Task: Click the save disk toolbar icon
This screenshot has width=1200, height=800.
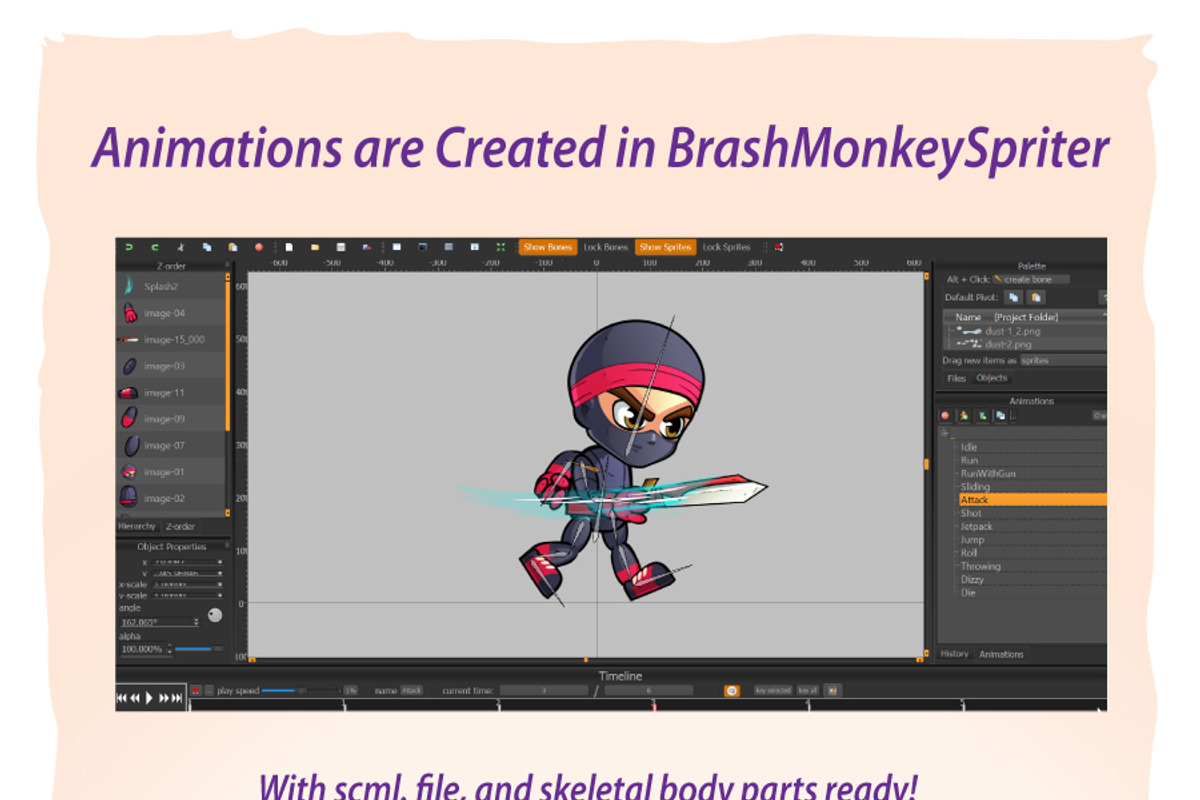Action: coord(341,247)
